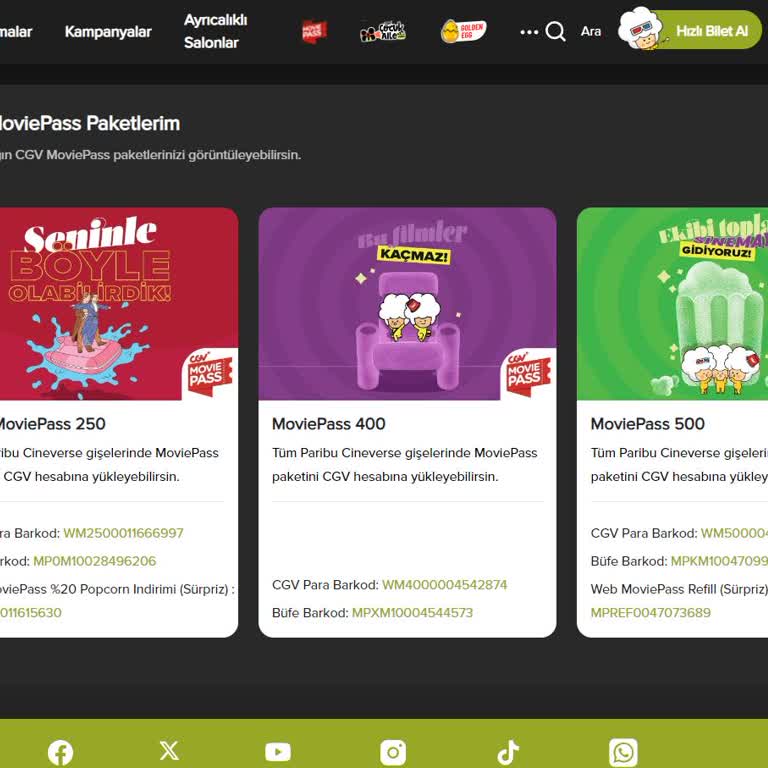
Task: Open the Çocuk Aile logo in header
Action: pos(383,32)
